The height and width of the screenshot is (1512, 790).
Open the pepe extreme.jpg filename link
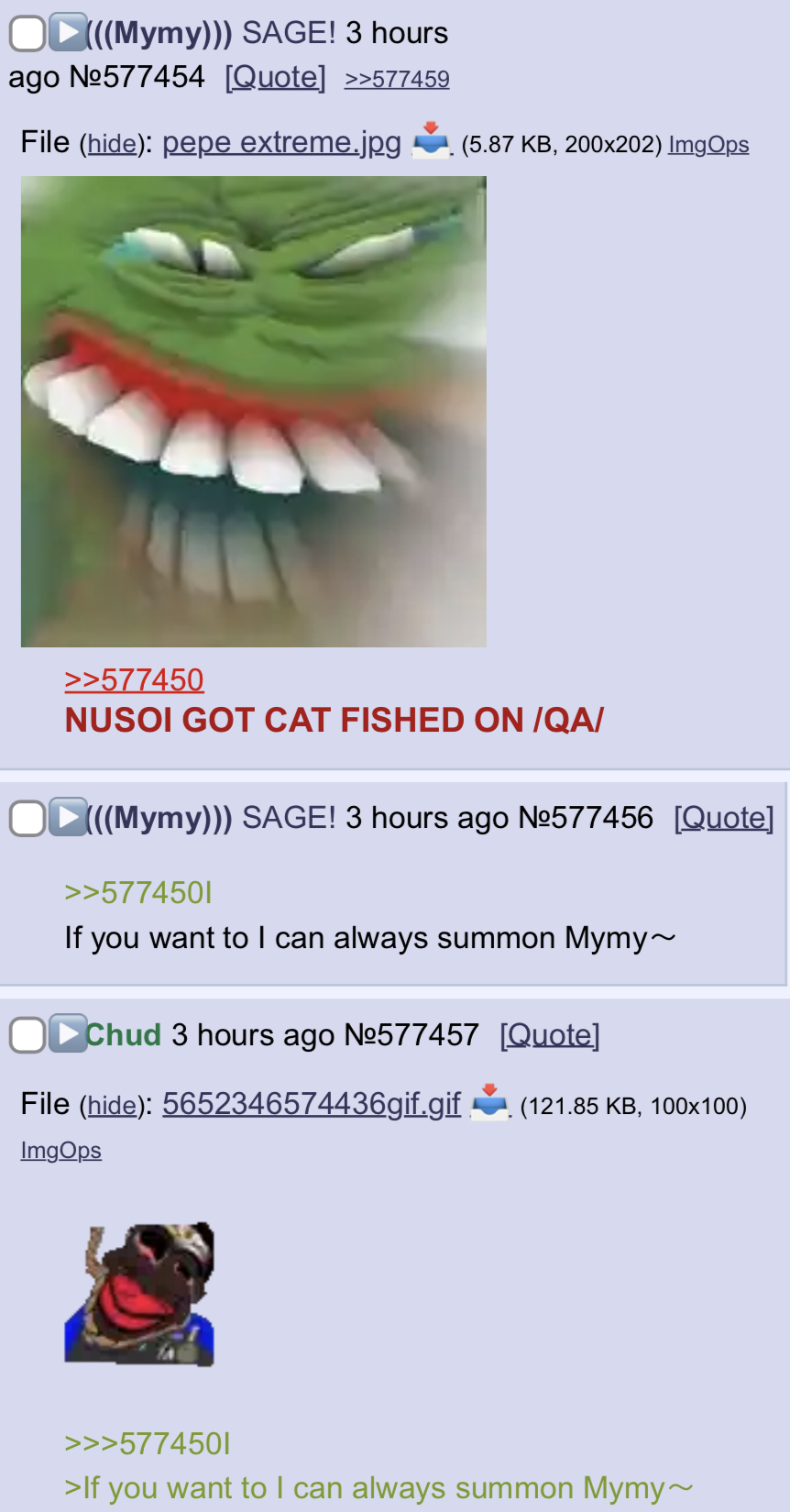(x=282, y=142)
